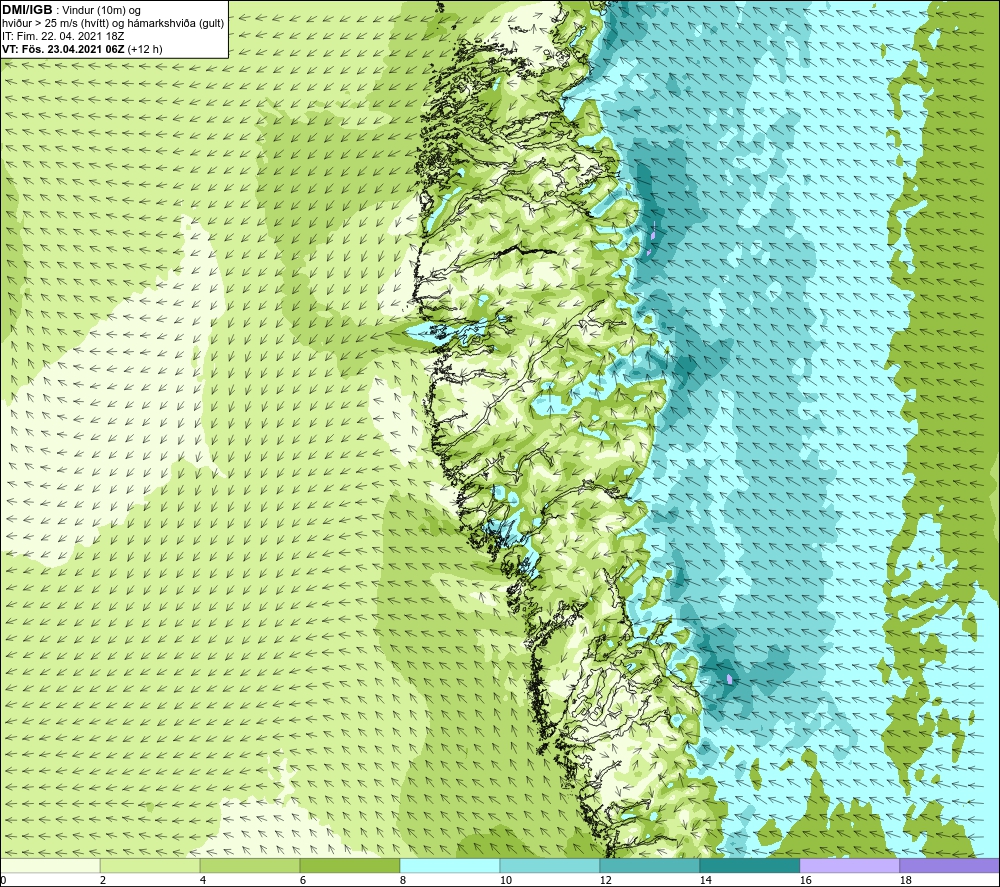Screen dimensions: 1000x887
Task: Click the DMI/IGB title text
Action: 27,10
